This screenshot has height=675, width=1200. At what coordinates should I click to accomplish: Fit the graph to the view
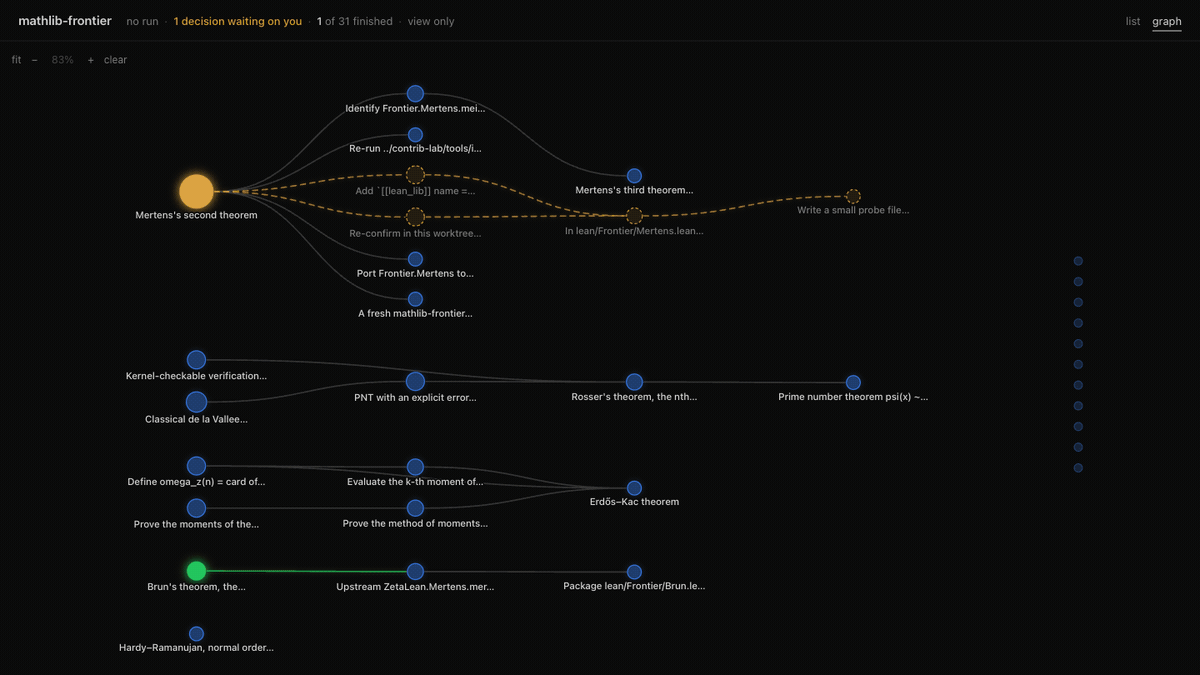pyautogui.click(x=16, y=60)
